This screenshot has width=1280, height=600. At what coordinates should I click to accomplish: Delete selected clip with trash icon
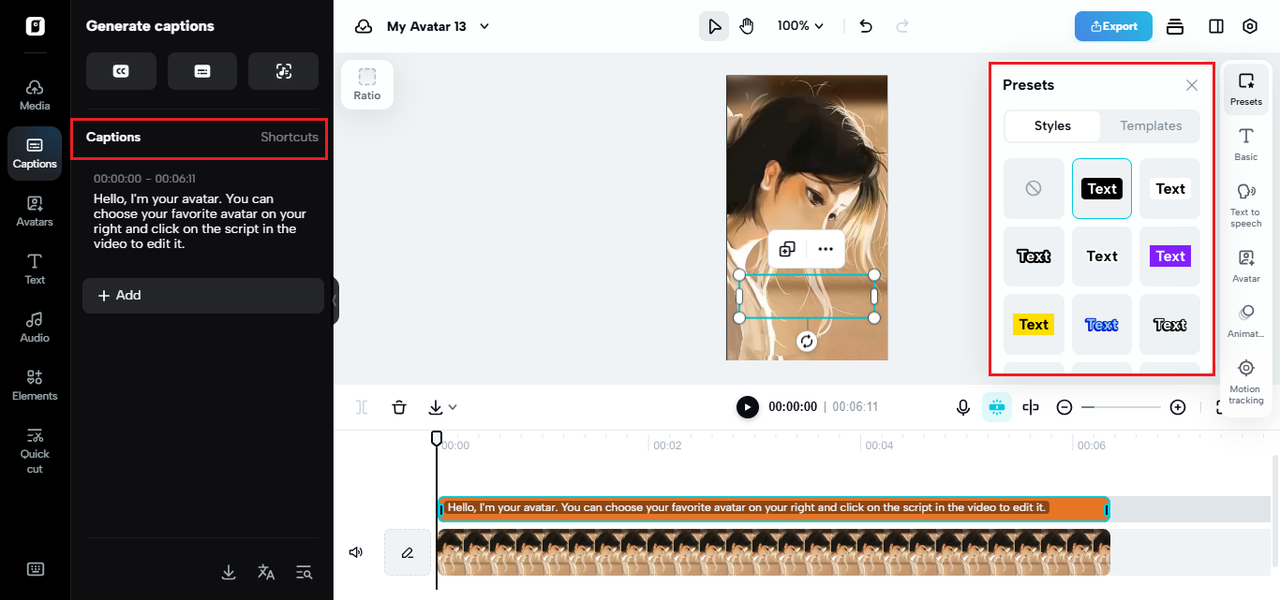399,407
